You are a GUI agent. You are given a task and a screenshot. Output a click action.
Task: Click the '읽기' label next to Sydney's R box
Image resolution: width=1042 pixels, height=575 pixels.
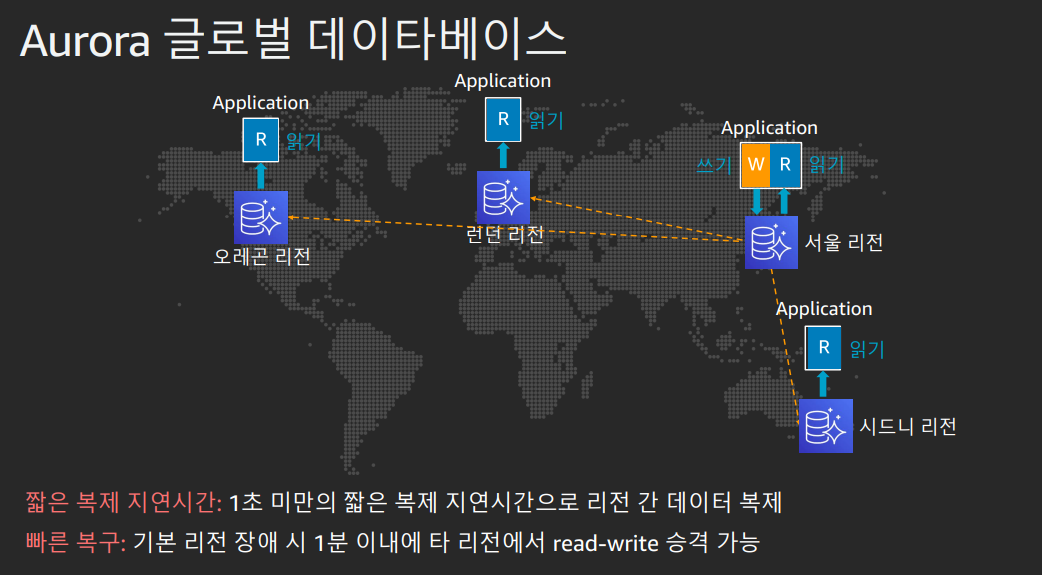click(x=867, y=349)
